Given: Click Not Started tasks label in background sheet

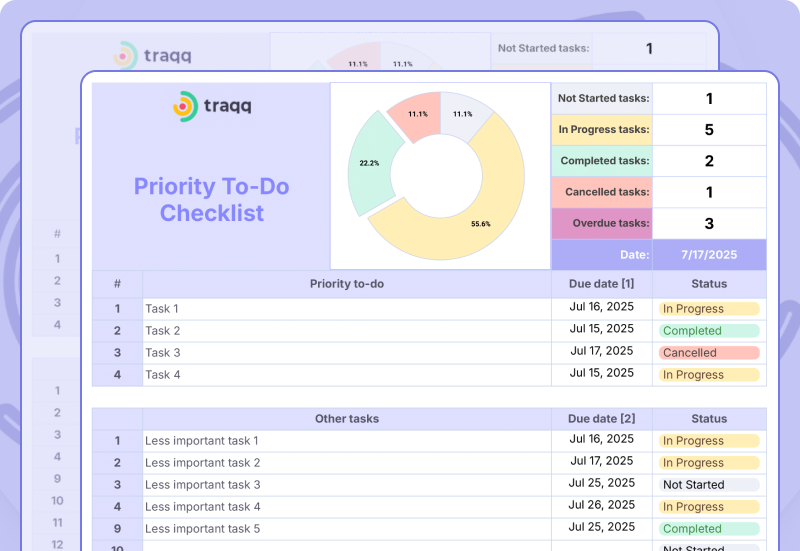Looking at the screenshot, I should tap(543, 48).
